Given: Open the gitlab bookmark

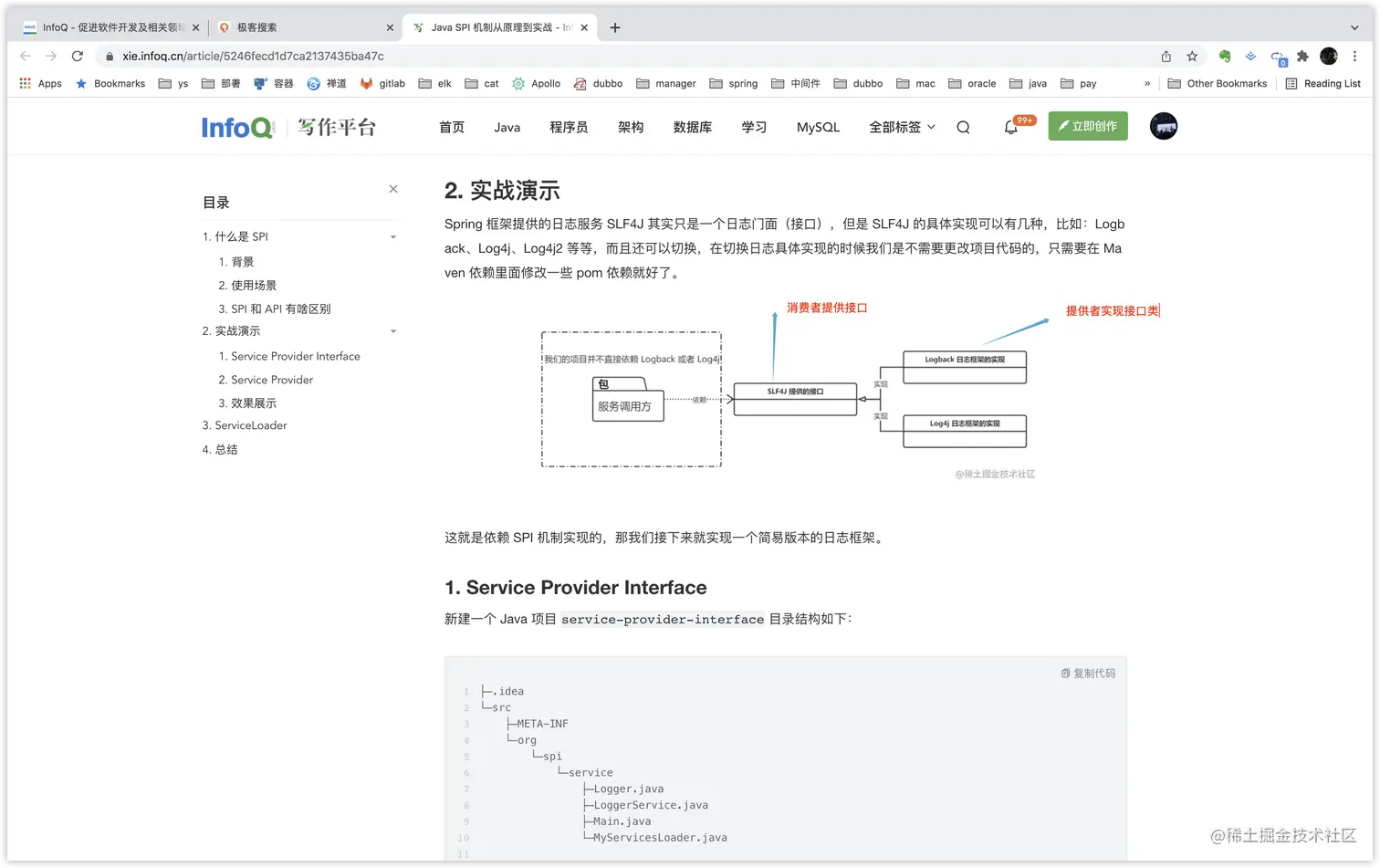Looking at the screenshot, I should point(382,83).
